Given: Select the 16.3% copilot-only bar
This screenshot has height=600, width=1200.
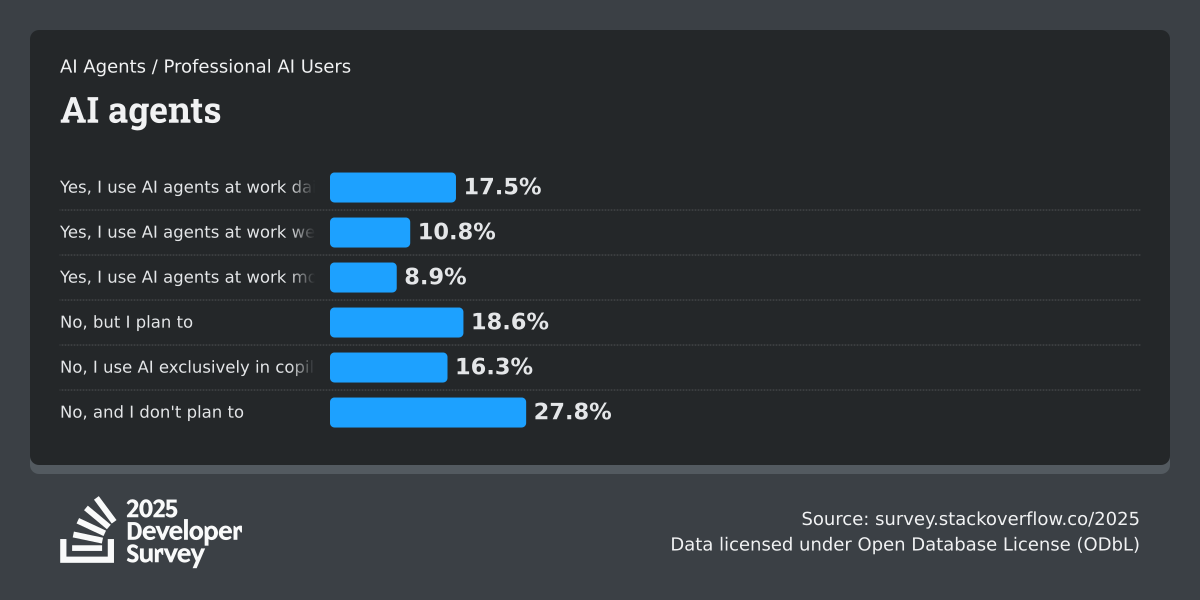Looking at the screenshot, I should tap(388, 367).
